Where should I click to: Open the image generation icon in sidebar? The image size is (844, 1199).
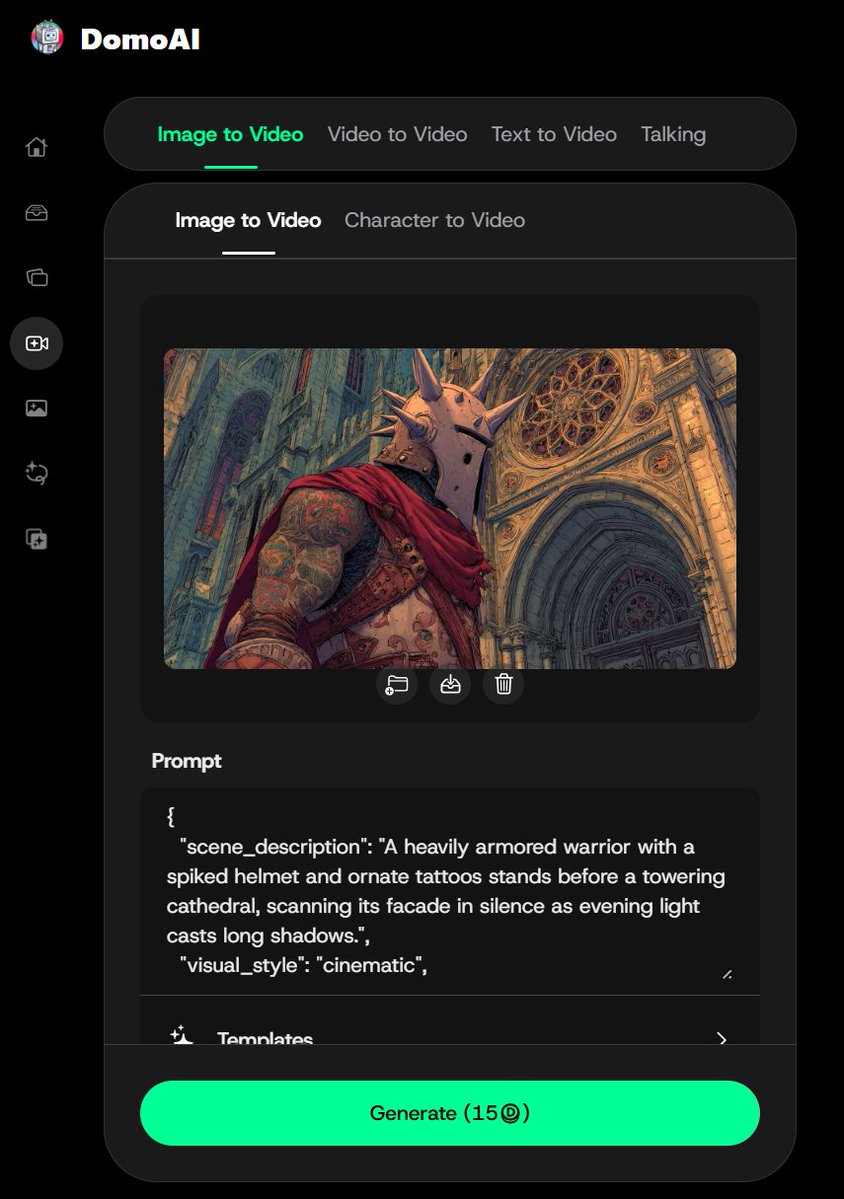click(x=37, y=408)
